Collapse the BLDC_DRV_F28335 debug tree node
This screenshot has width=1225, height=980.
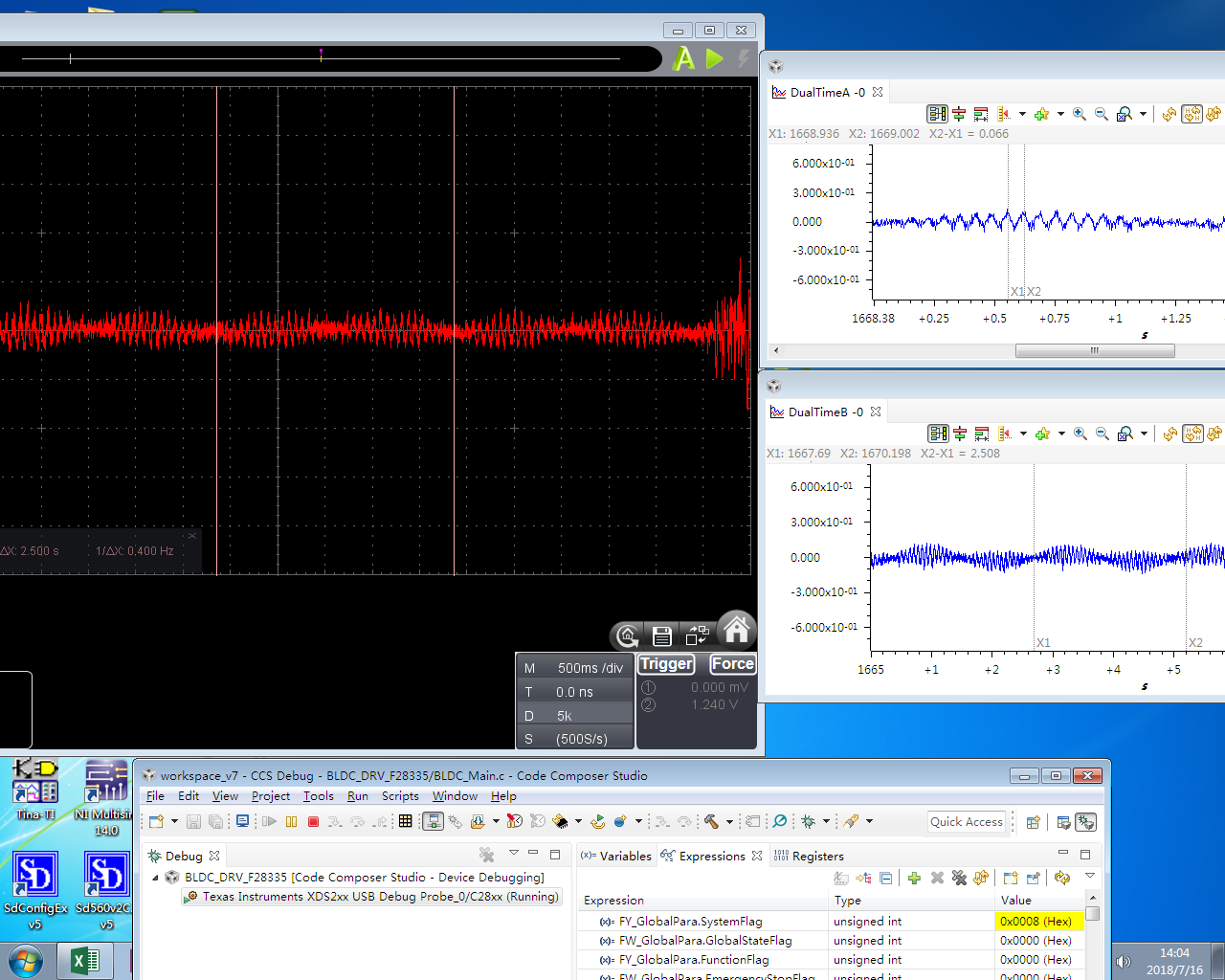click(x=156, y=878)
